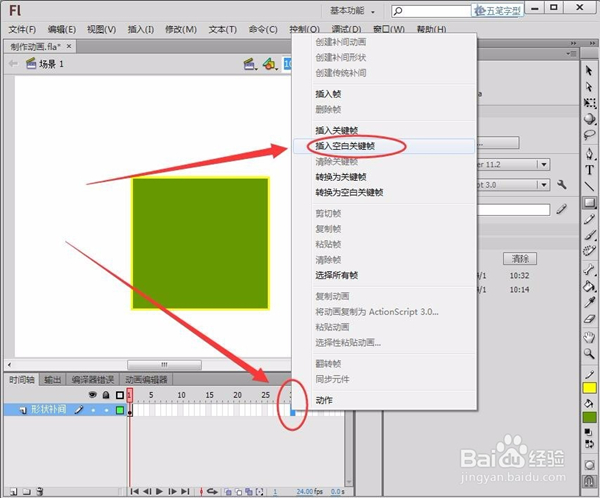Open the Script 3.0 dropdown
Viewport: 600px width, 498px height.
pos(543,185)
